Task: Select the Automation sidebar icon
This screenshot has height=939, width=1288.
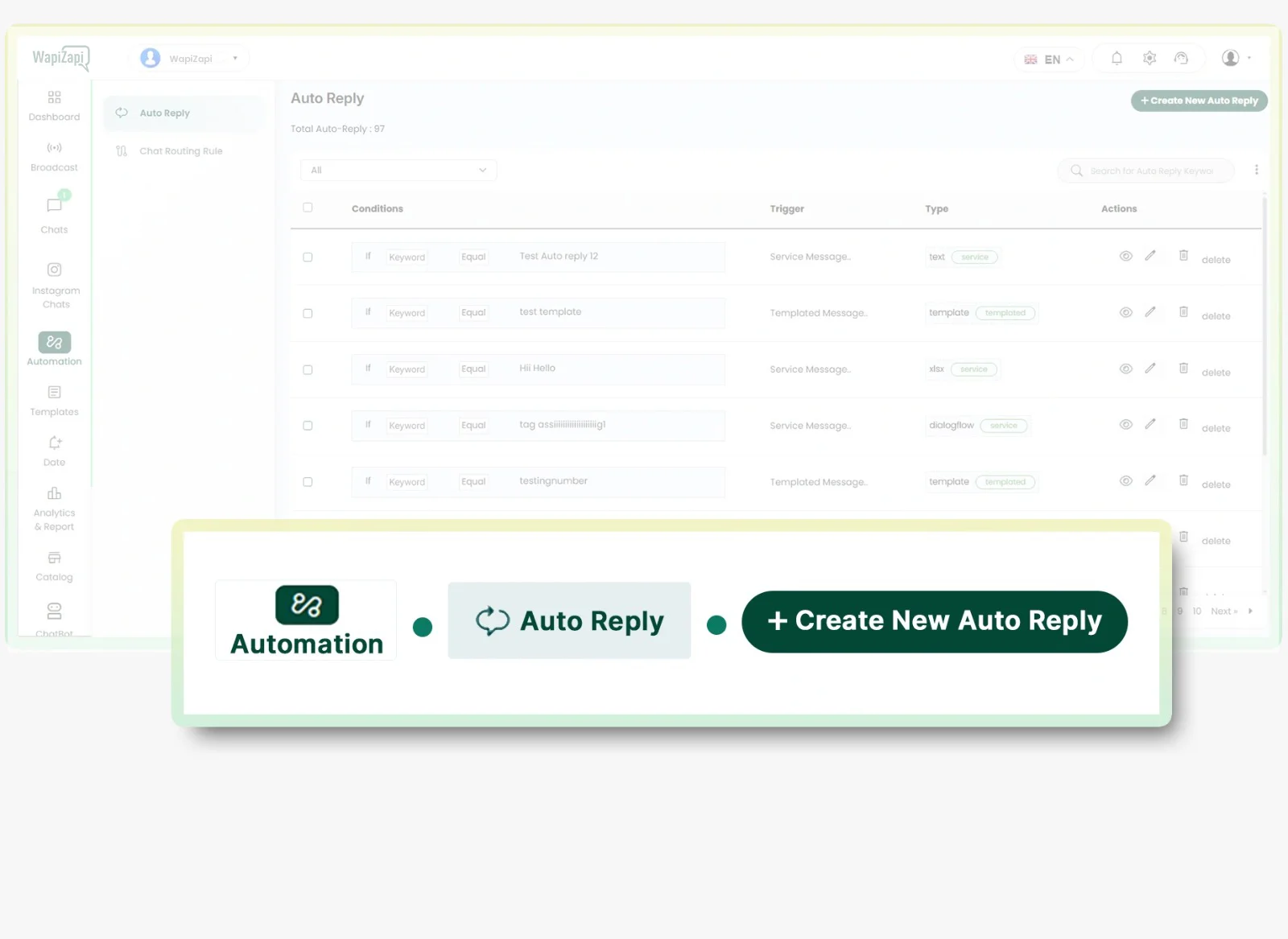Action: [54, 344]
